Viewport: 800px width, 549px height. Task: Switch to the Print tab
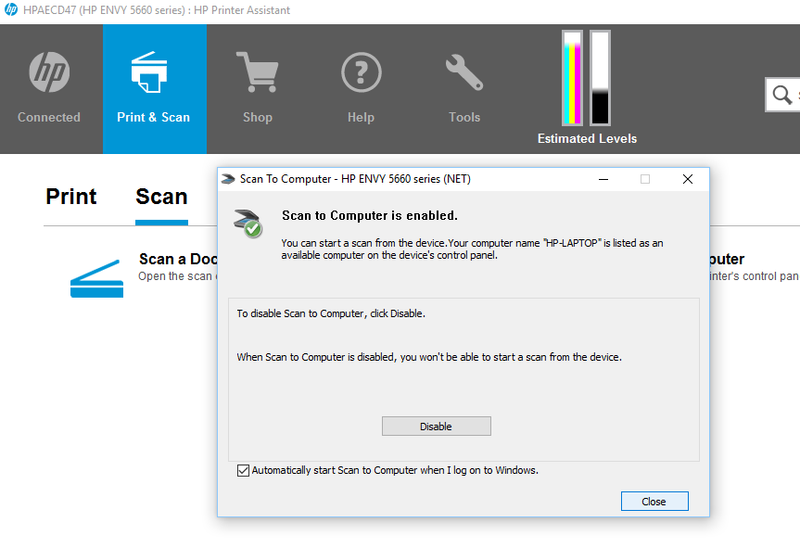tap(71, 196)
